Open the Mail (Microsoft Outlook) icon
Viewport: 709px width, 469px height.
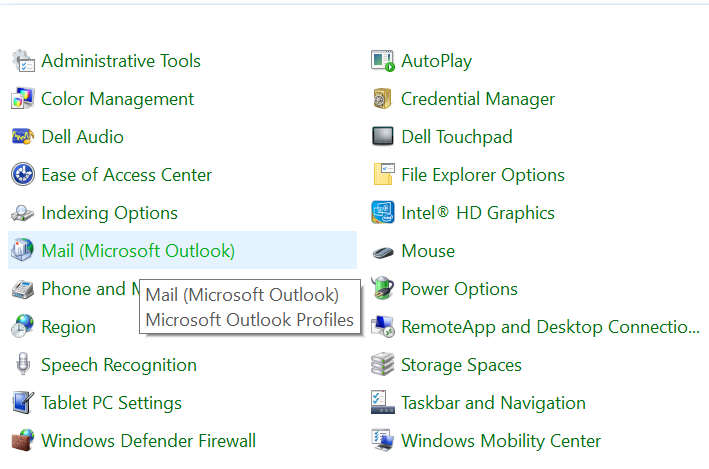pos(23,251)
